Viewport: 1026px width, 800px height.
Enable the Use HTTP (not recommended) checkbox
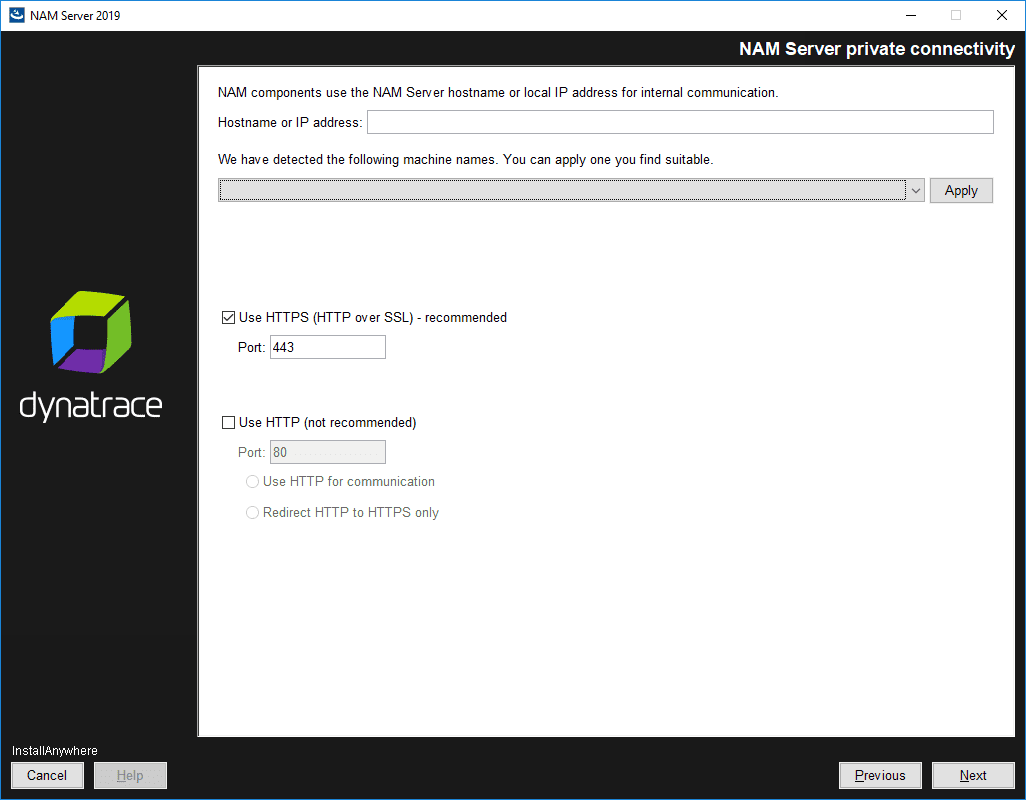tap(228, 423)
